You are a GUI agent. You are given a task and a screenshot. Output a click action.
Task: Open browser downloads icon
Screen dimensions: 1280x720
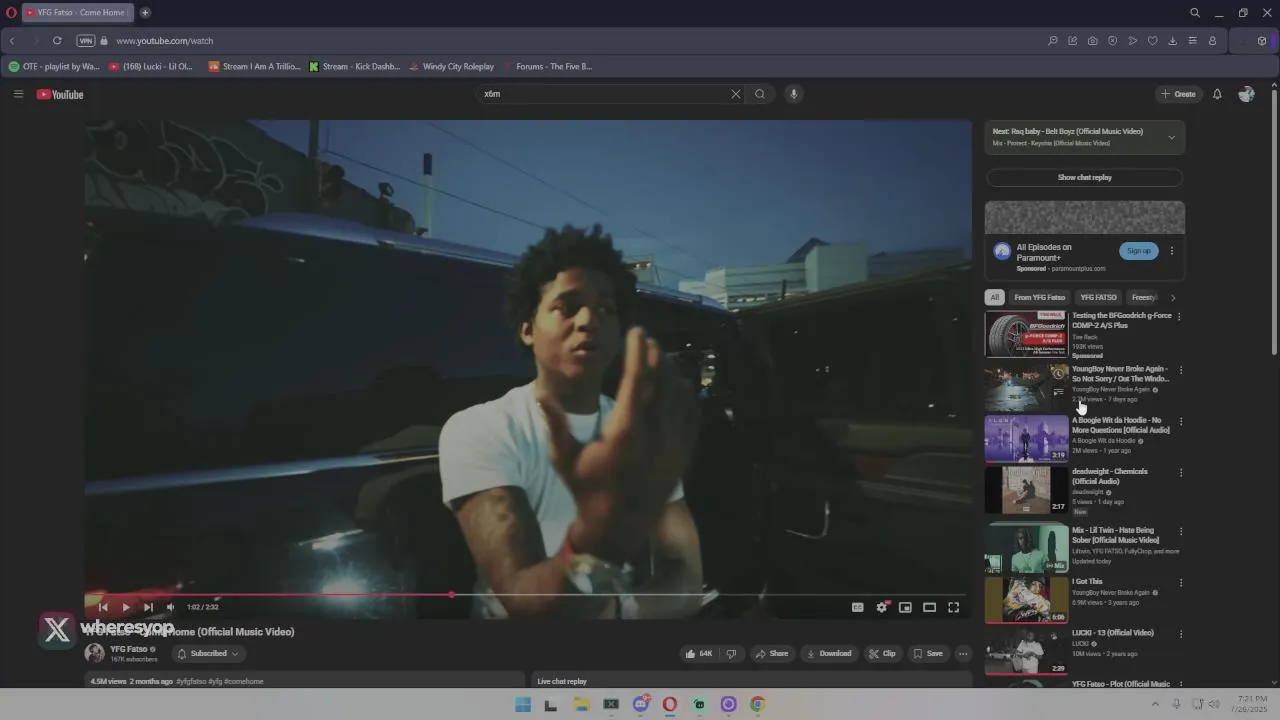click(1172, 41)
